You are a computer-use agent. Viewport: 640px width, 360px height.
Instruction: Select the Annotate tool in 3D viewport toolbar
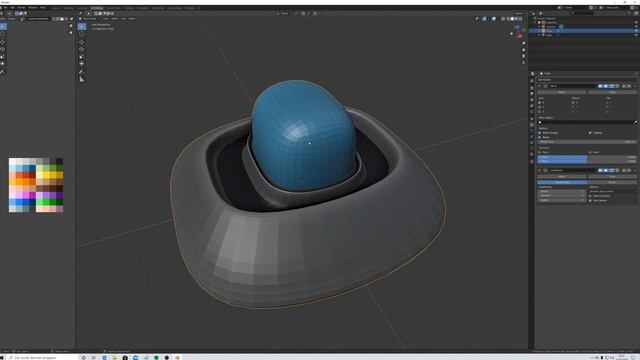(82, 72)
